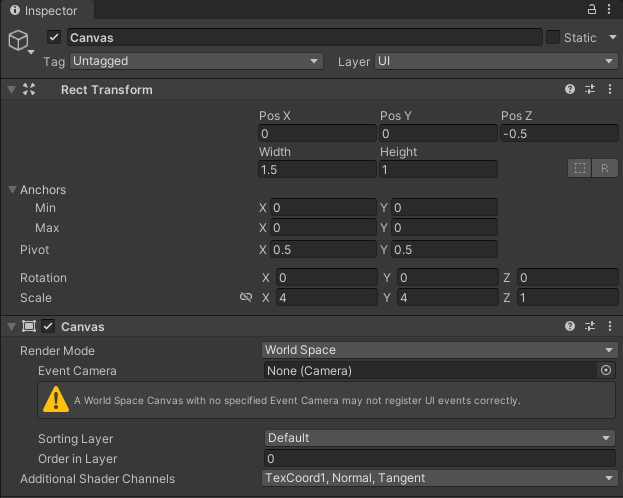This screenshot has width=623, height=498.
Task: Click Scale X field showing 4
Action: tap(327, 297)
